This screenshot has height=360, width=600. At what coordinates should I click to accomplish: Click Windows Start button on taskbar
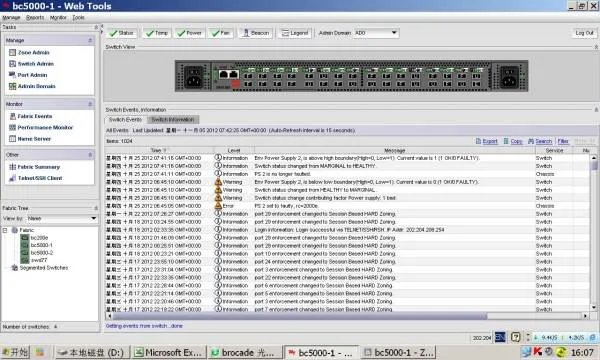tap(15, 352)
